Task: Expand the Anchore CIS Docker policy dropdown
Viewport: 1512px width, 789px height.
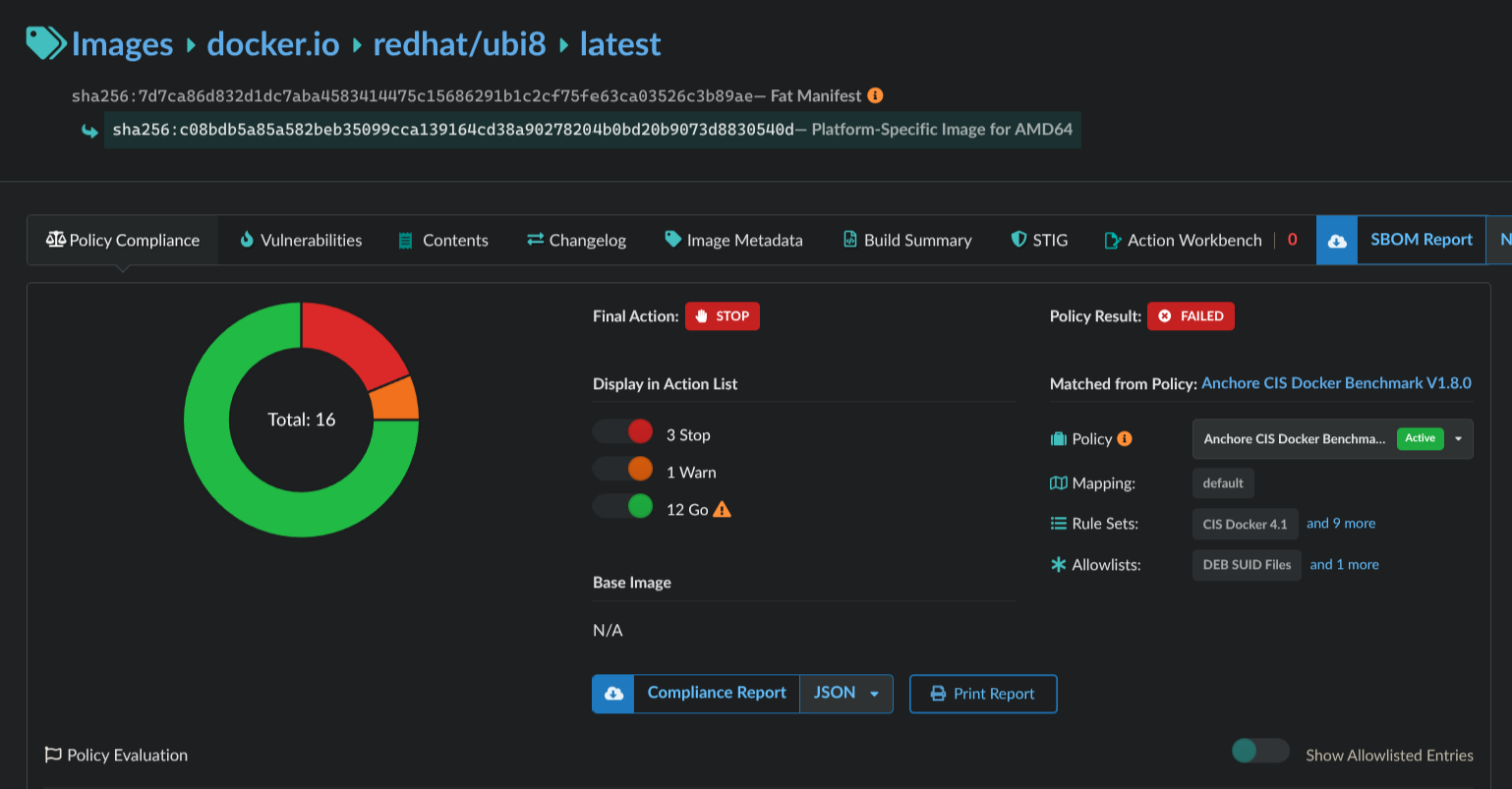Action: (1458, 439)
